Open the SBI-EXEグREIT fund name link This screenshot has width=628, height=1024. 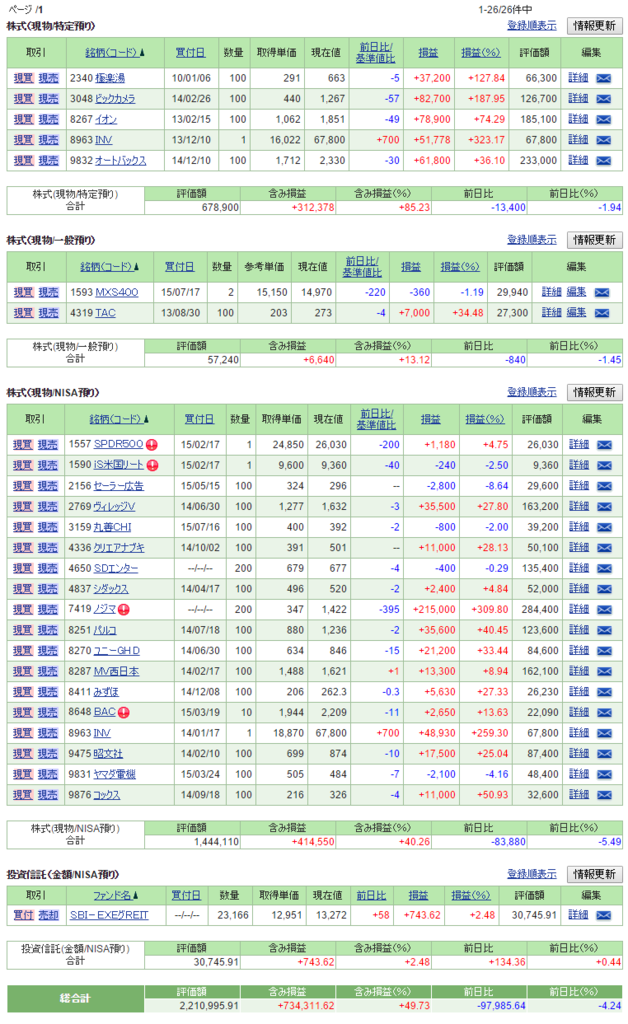point(109,916)
